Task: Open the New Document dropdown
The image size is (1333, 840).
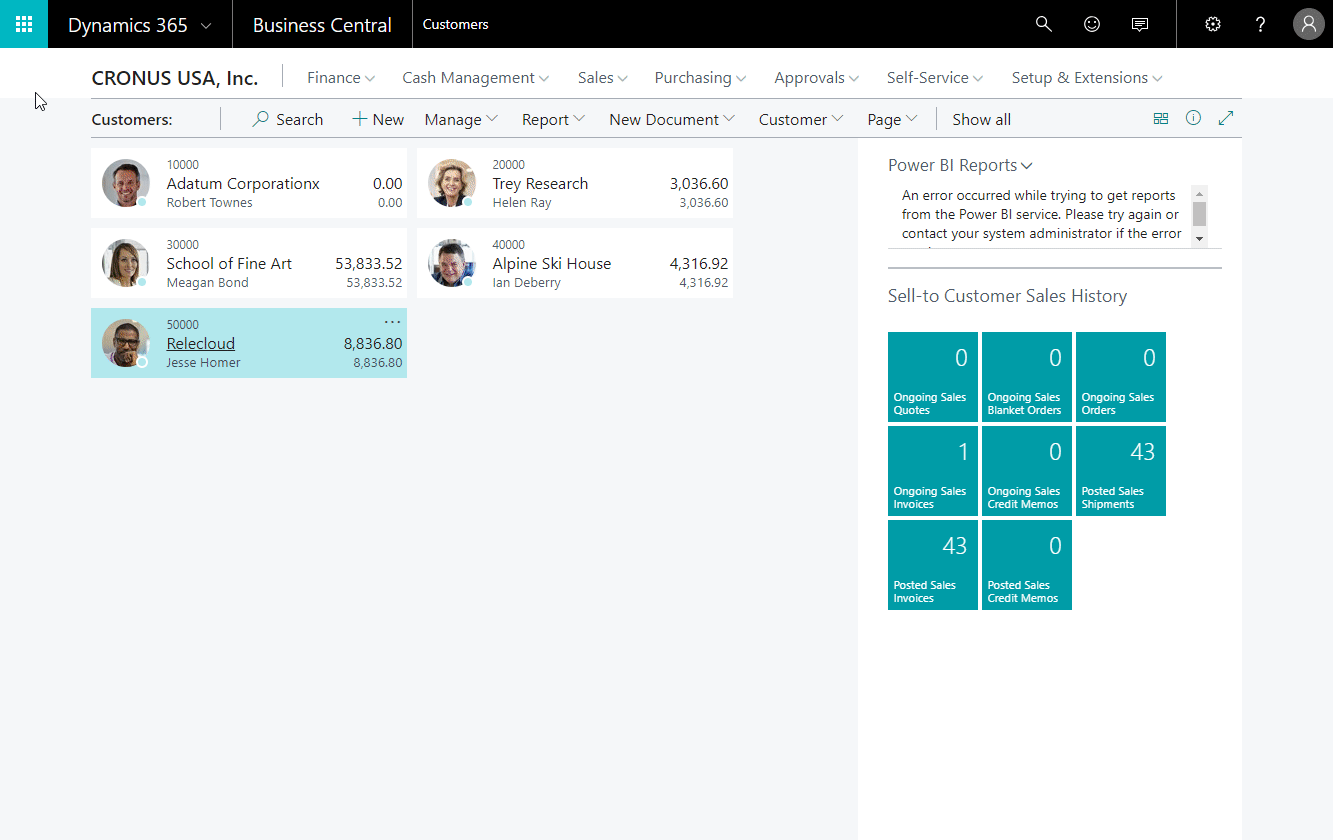Action: [x=671, y=119]
